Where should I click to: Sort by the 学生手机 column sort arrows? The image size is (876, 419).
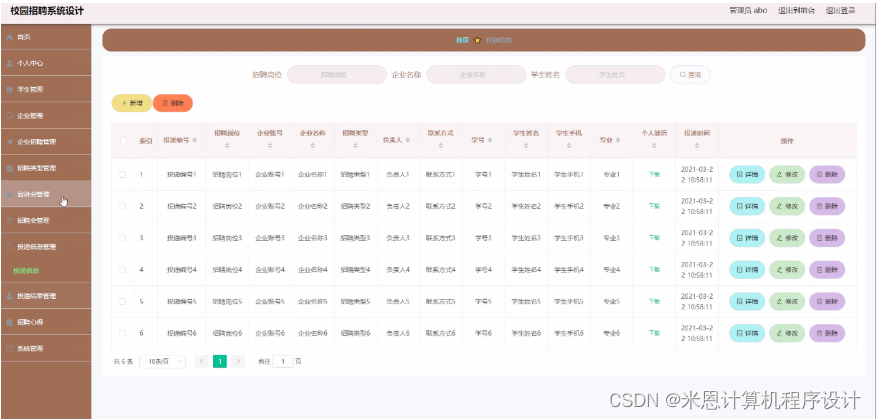(569, 146)
